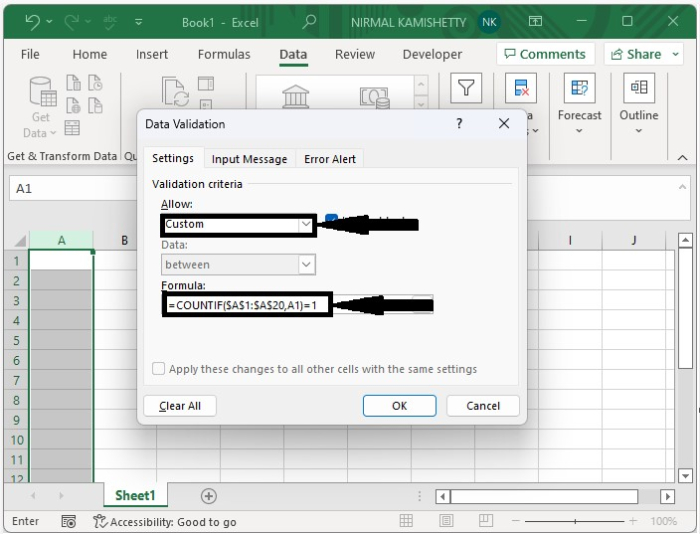Switch to Page Break Preview icon

pos(486,521)
